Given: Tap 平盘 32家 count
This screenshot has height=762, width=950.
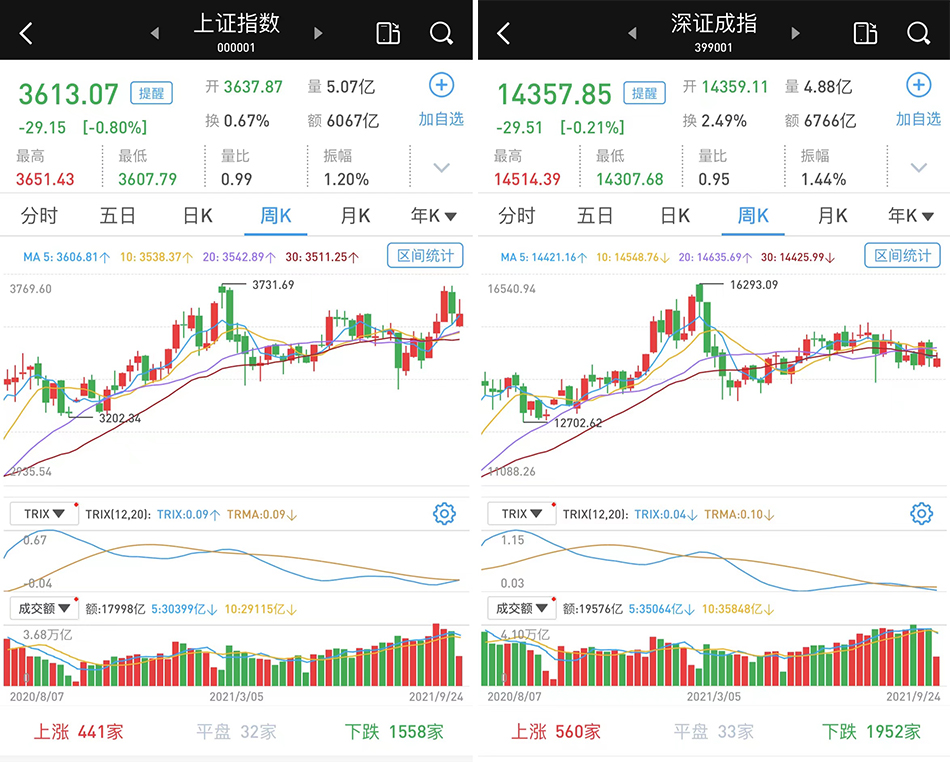Looking at the screenshot, I should click(236, 732).
